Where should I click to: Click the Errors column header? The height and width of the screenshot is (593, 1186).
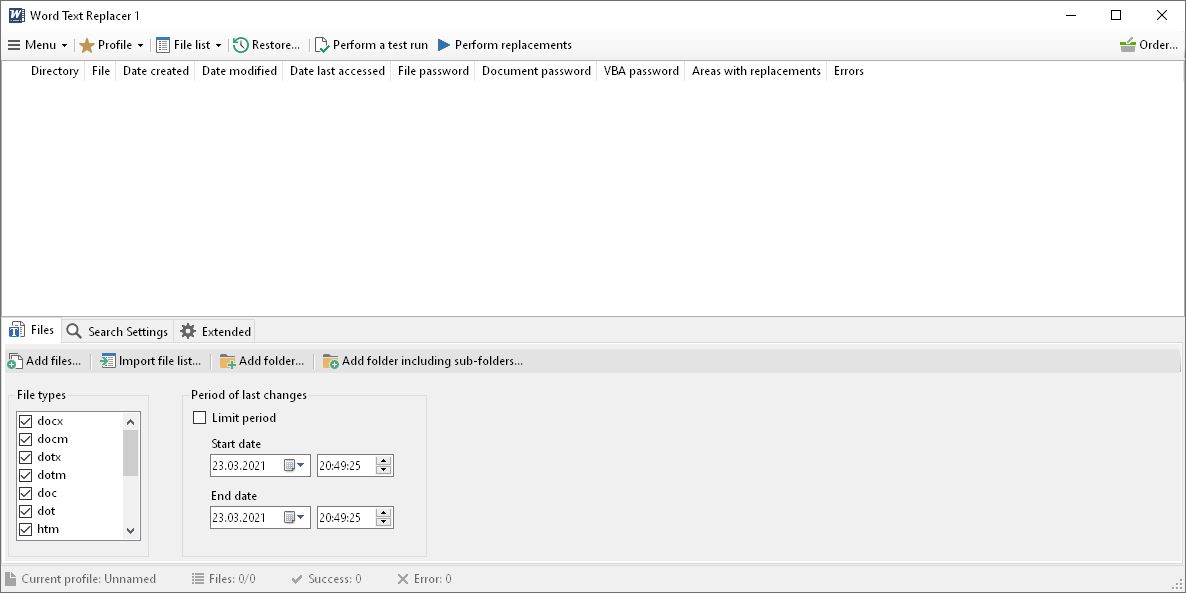pyautogui.click(x=849, y=71)
